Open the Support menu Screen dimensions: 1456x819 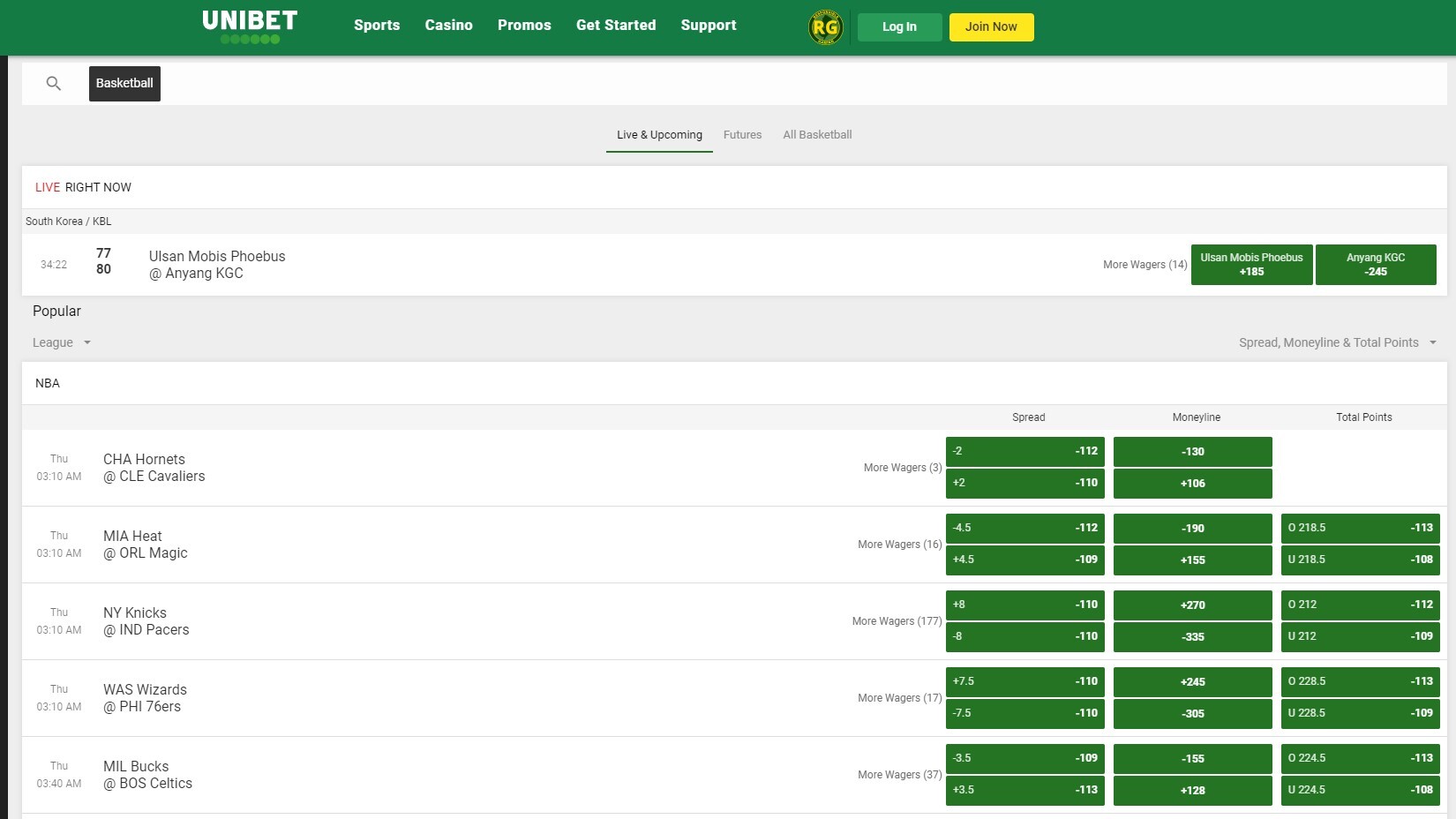(x=709, y=25)
